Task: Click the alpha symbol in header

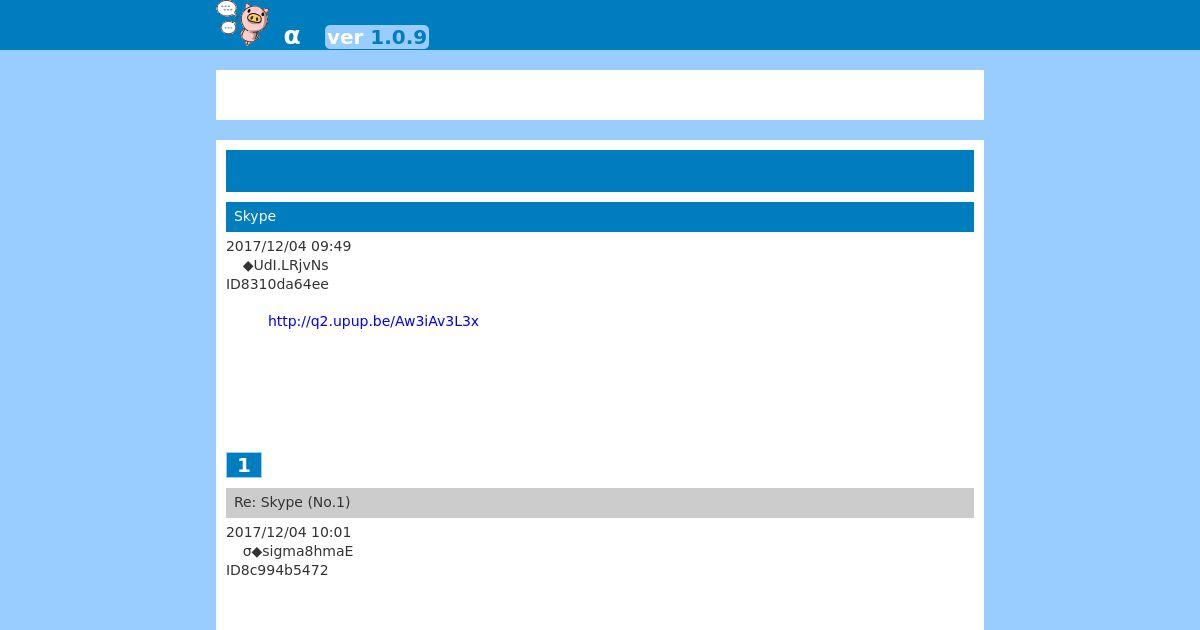Action: coord(292,37)
